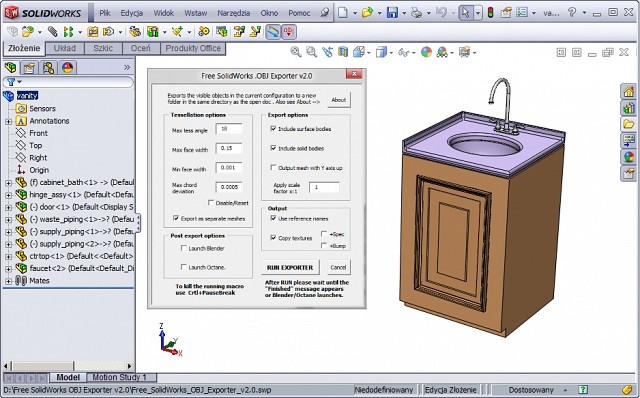Screen dimensions: 640x398
Task: Open PropertyManager tab icon
Action: (x=29, y=67)
